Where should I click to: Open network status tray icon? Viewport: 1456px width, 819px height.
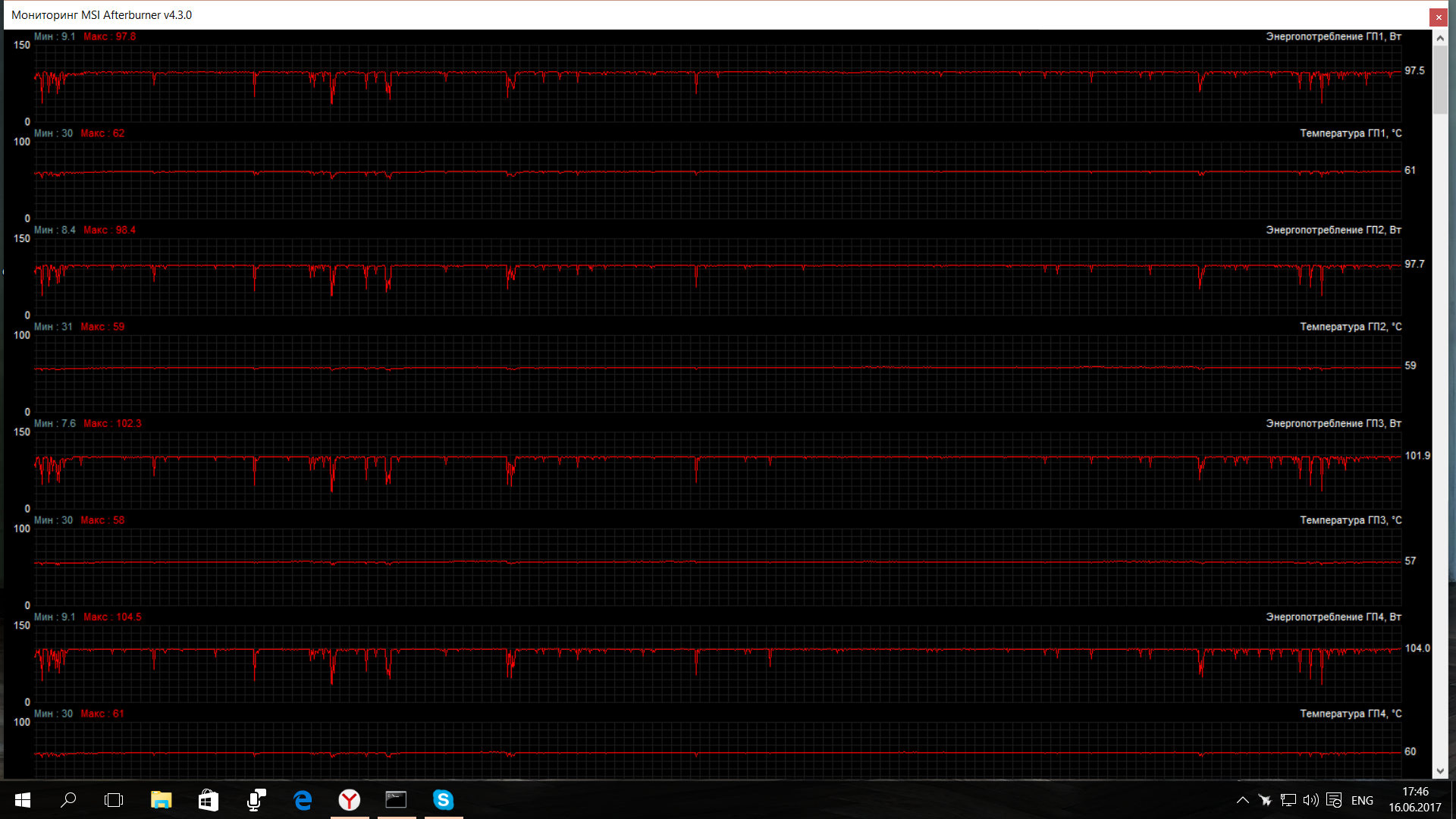[1288, 800]
